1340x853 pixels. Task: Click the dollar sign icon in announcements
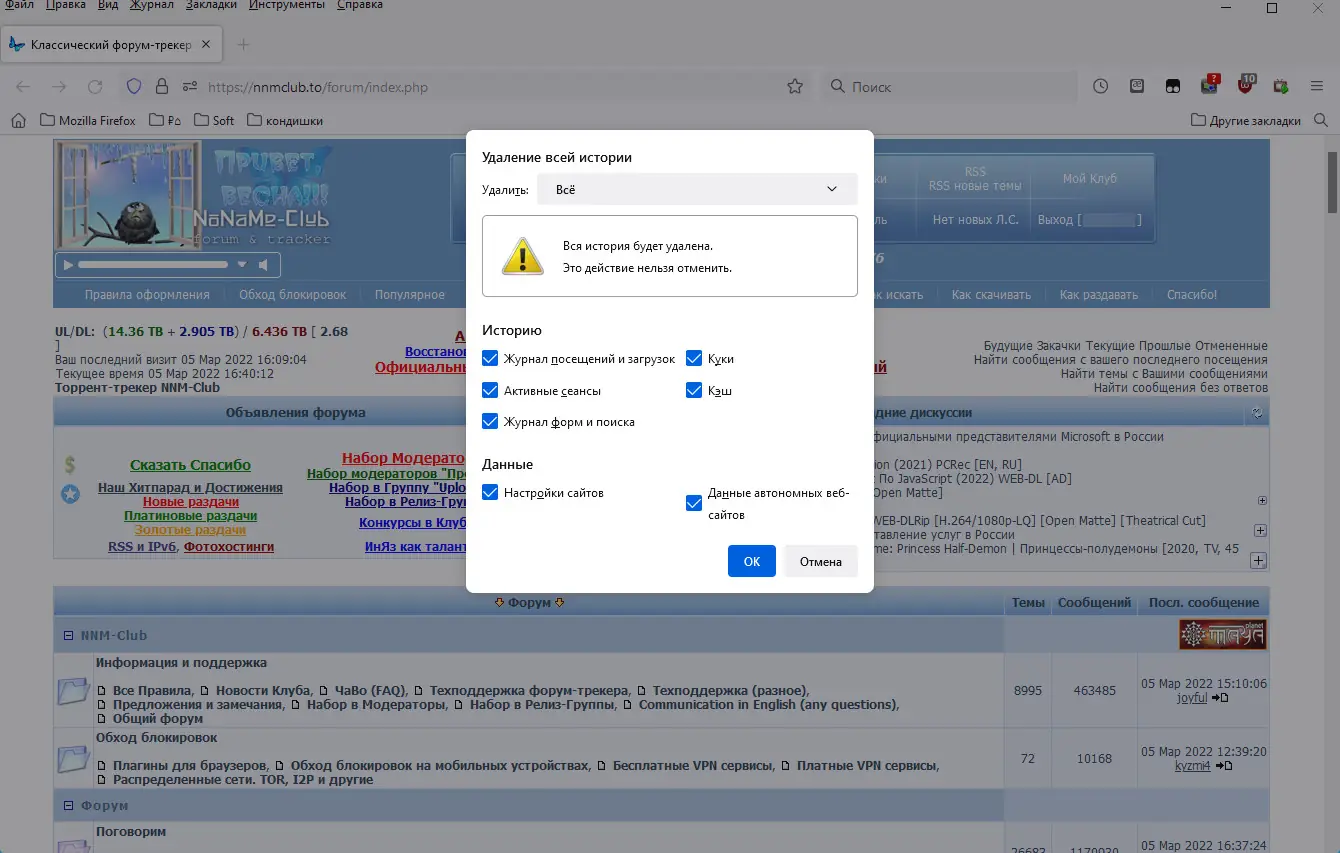coord(70,464)
